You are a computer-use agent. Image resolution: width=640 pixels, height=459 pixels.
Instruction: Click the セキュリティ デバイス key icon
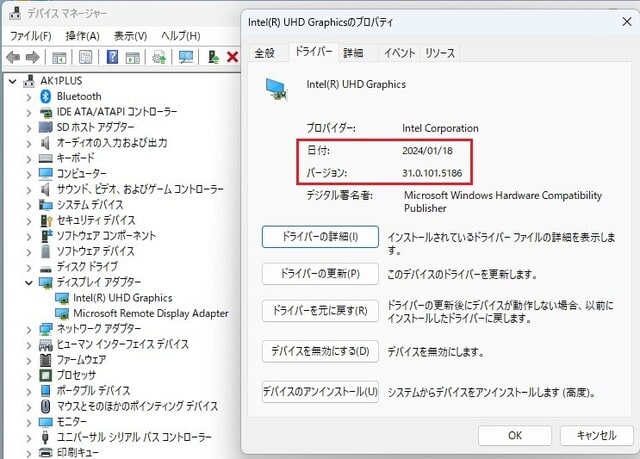46,221
